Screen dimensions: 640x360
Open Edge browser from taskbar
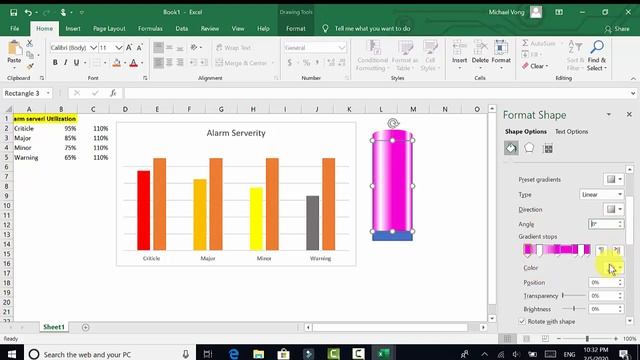click(233, 354)
